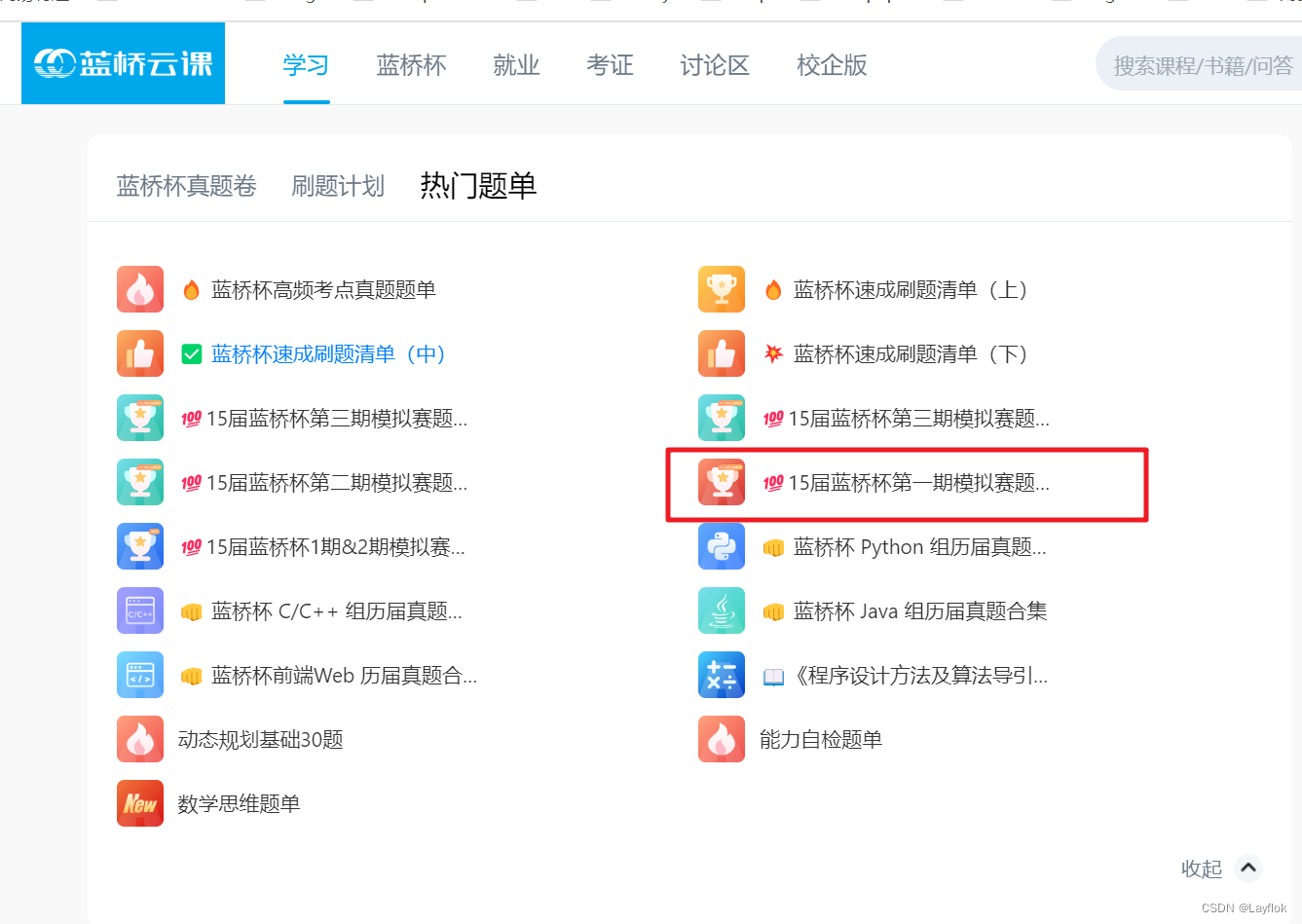Click the red trophy icon for 15届蓝桥杯第一期模拟赛题

click(x=722, y=482)
